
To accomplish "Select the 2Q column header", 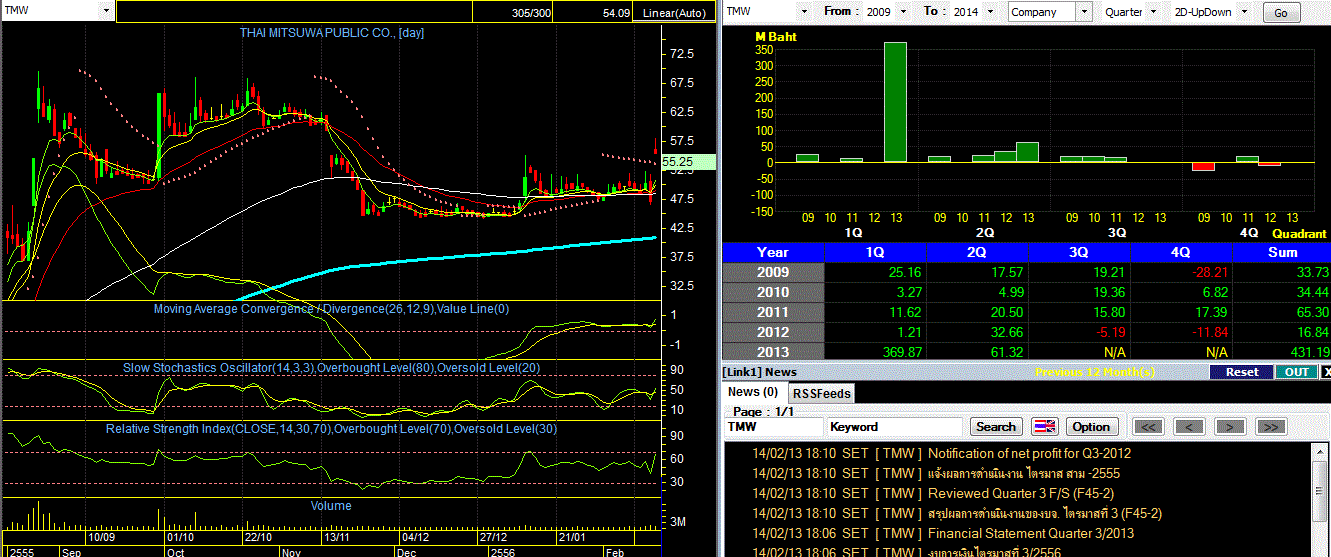I will 977,252.
